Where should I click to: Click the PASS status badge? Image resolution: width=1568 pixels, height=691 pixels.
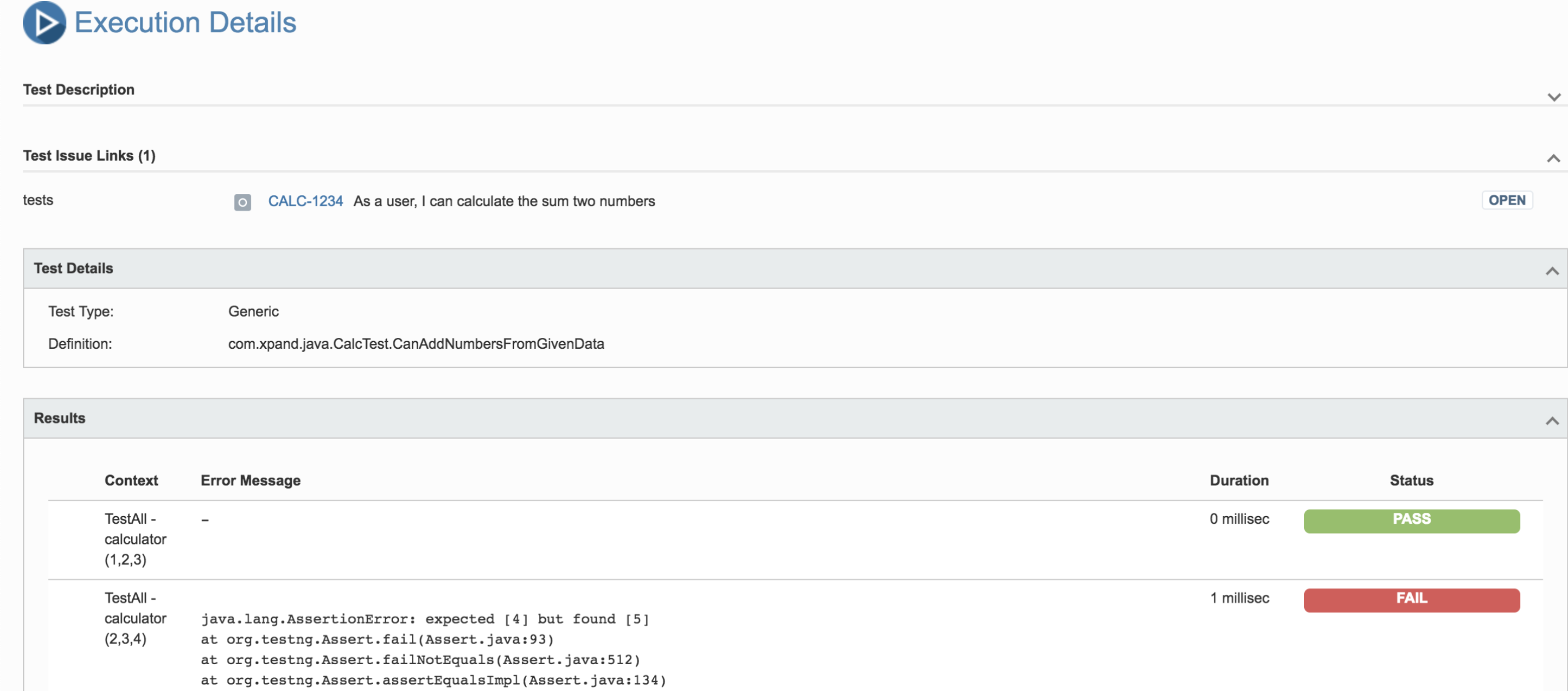[1411, 520]
